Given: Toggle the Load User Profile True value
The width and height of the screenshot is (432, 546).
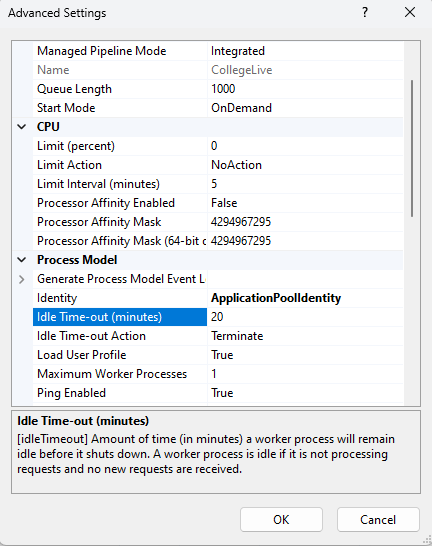Looking at the screenshot, I should [x=305, y=355].
